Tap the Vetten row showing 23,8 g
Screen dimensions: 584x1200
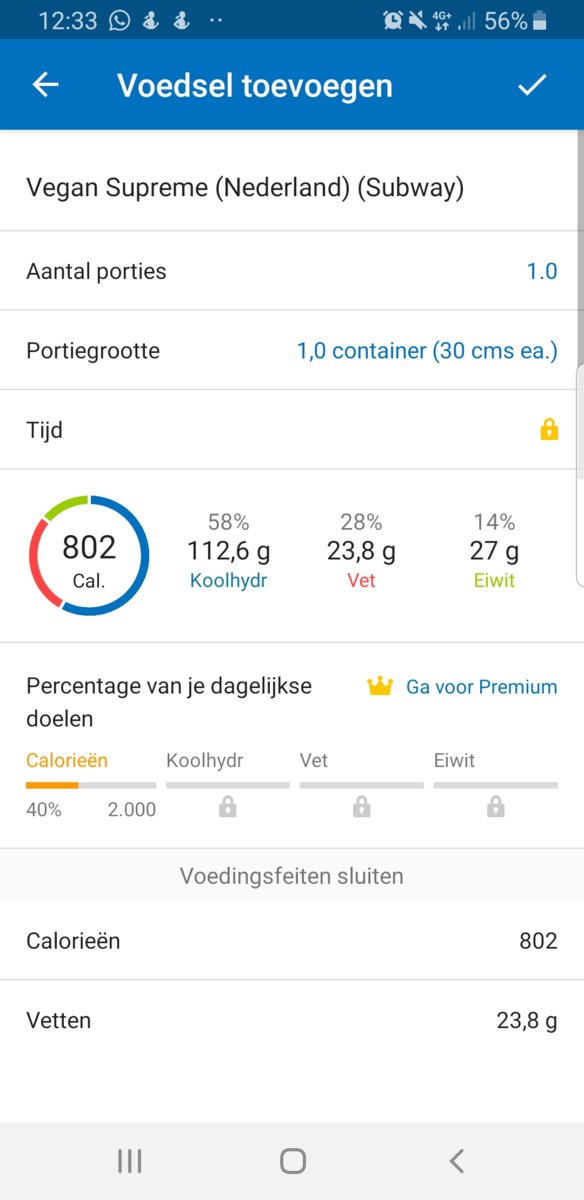292,1020
